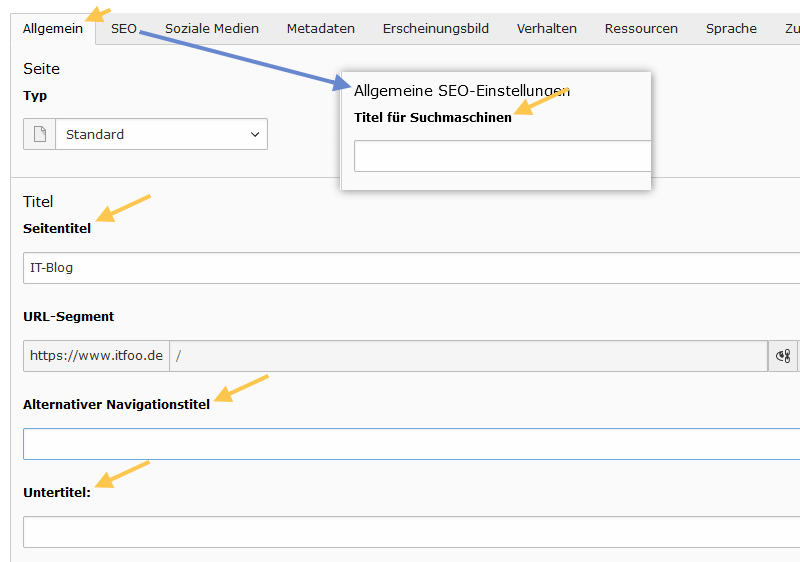Screen dimensions: 800x562
Task: Click the Typ label
Action: point(35,96)
